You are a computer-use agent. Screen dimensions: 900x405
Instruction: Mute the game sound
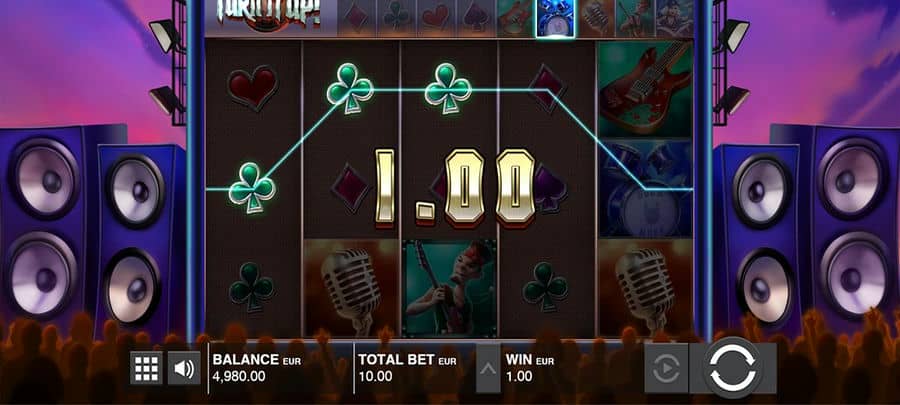click(184, 368)
